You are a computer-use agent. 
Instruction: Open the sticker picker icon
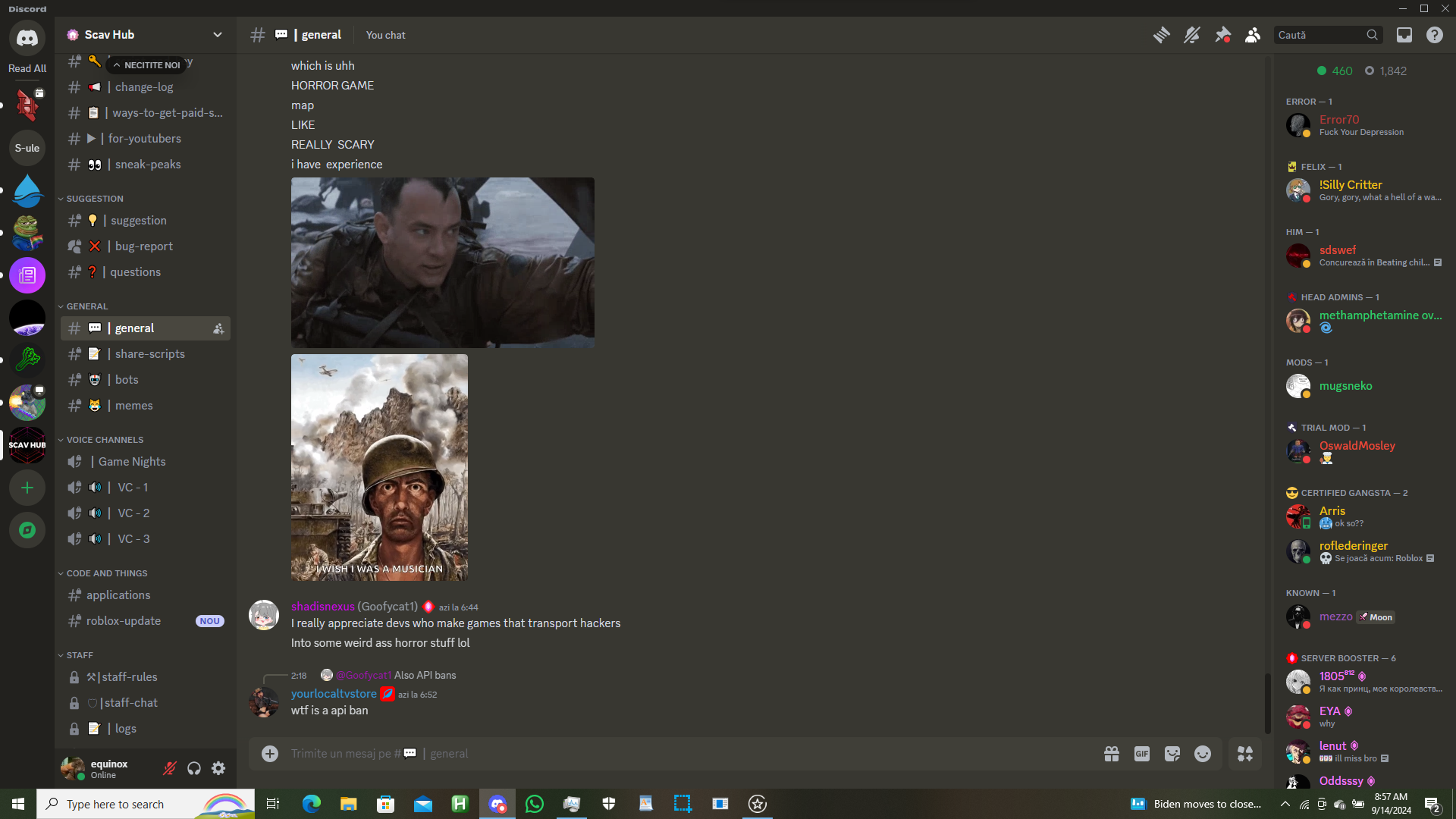click(x=1172, y=754)
